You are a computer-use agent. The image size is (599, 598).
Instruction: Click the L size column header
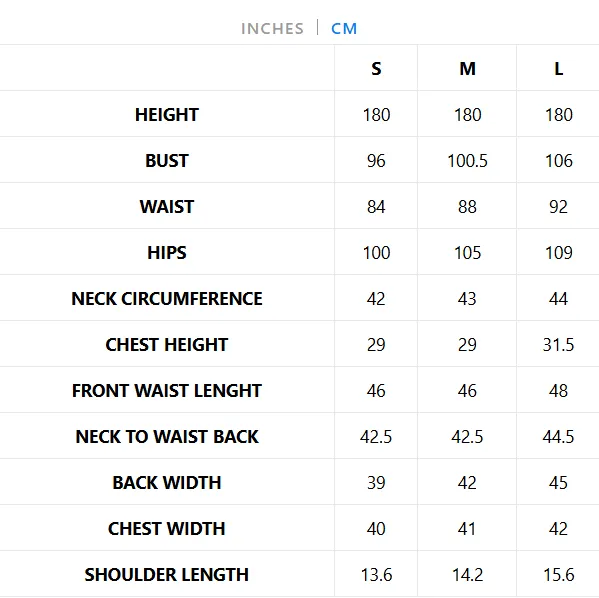(559, 69)
